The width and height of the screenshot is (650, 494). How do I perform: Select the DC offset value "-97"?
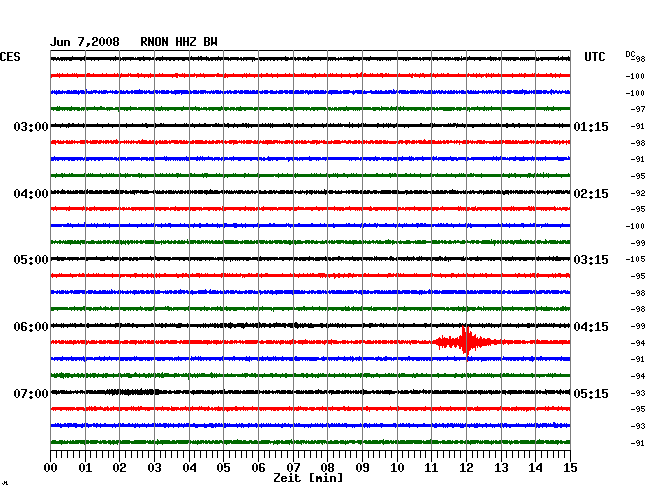(638, 109)
